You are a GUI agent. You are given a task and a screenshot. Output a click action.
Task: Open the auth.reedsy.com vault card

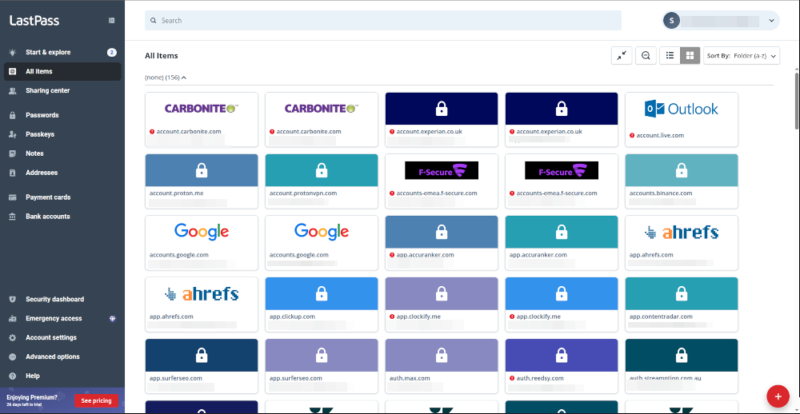(x=561, y=366)
